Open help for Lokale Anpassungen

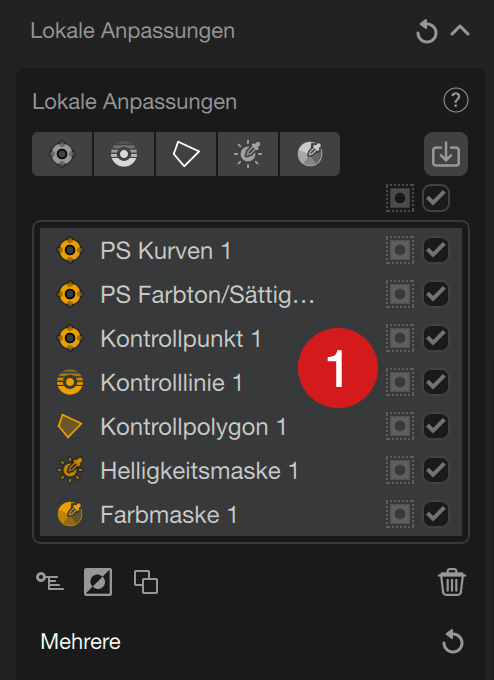click(456, 100)
